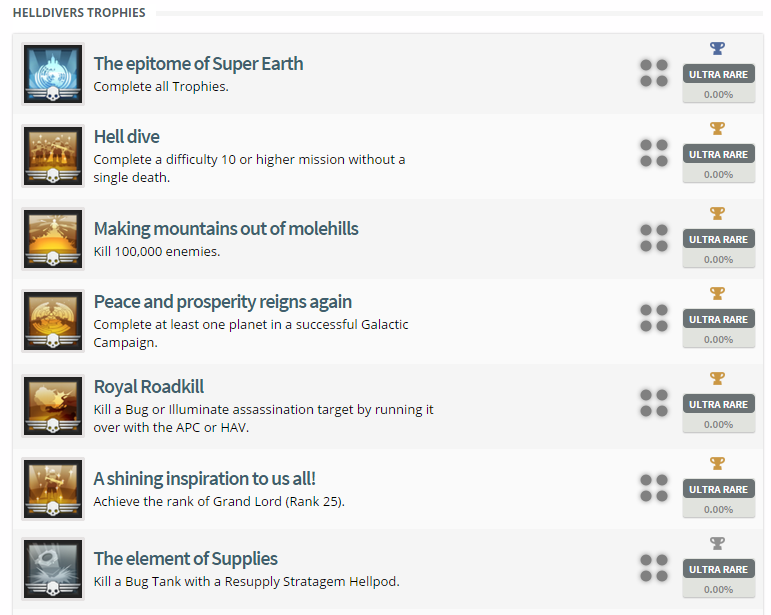The height and width of the screenshot is (615, 771).
Task: Open The epitome of Super Earth trophy image
Action: click(53, 74)
